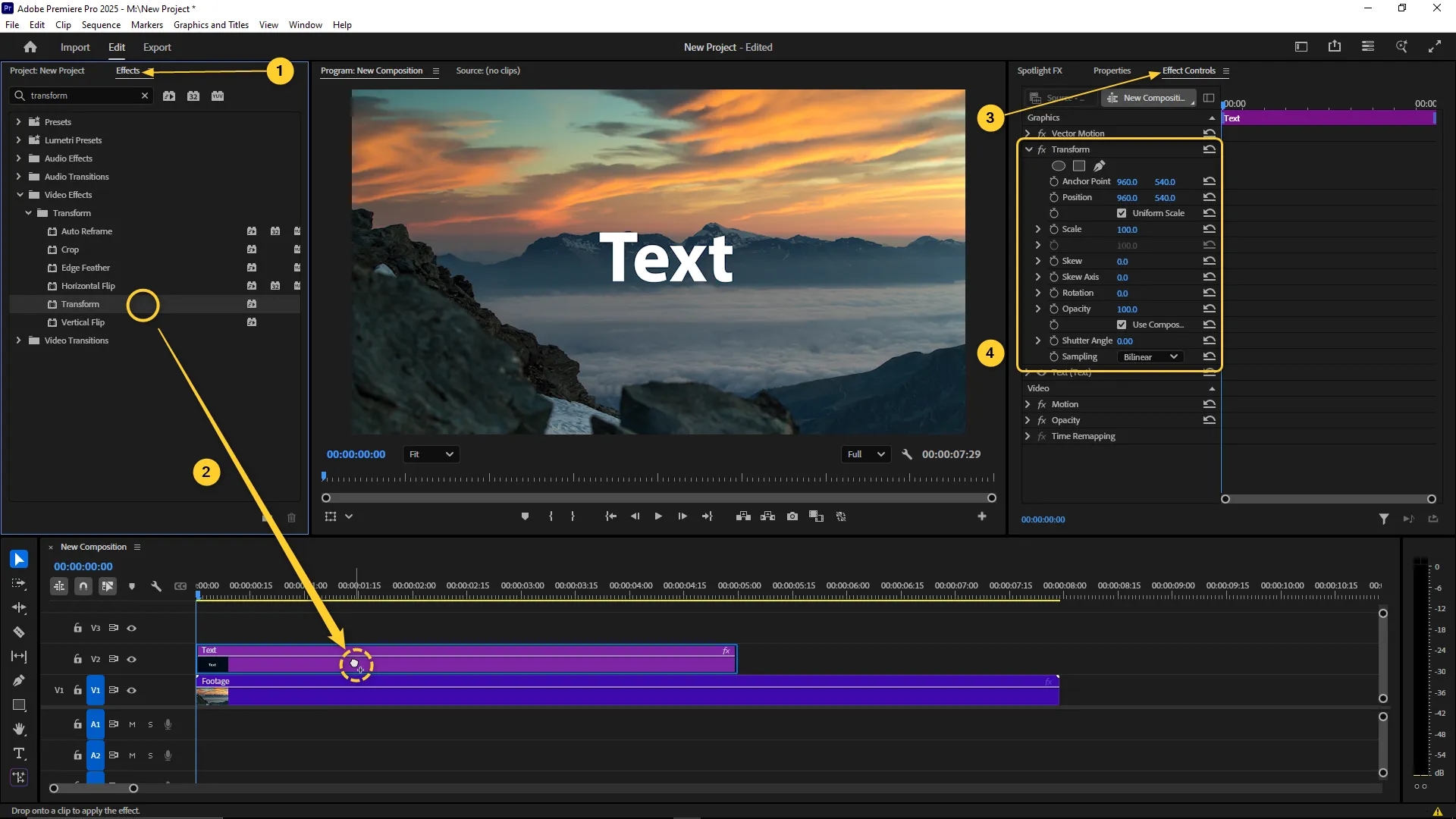Click Extract button in monitor
Image resolution: width=1456 pixels, height=819 pixels.
click(767, 516)
